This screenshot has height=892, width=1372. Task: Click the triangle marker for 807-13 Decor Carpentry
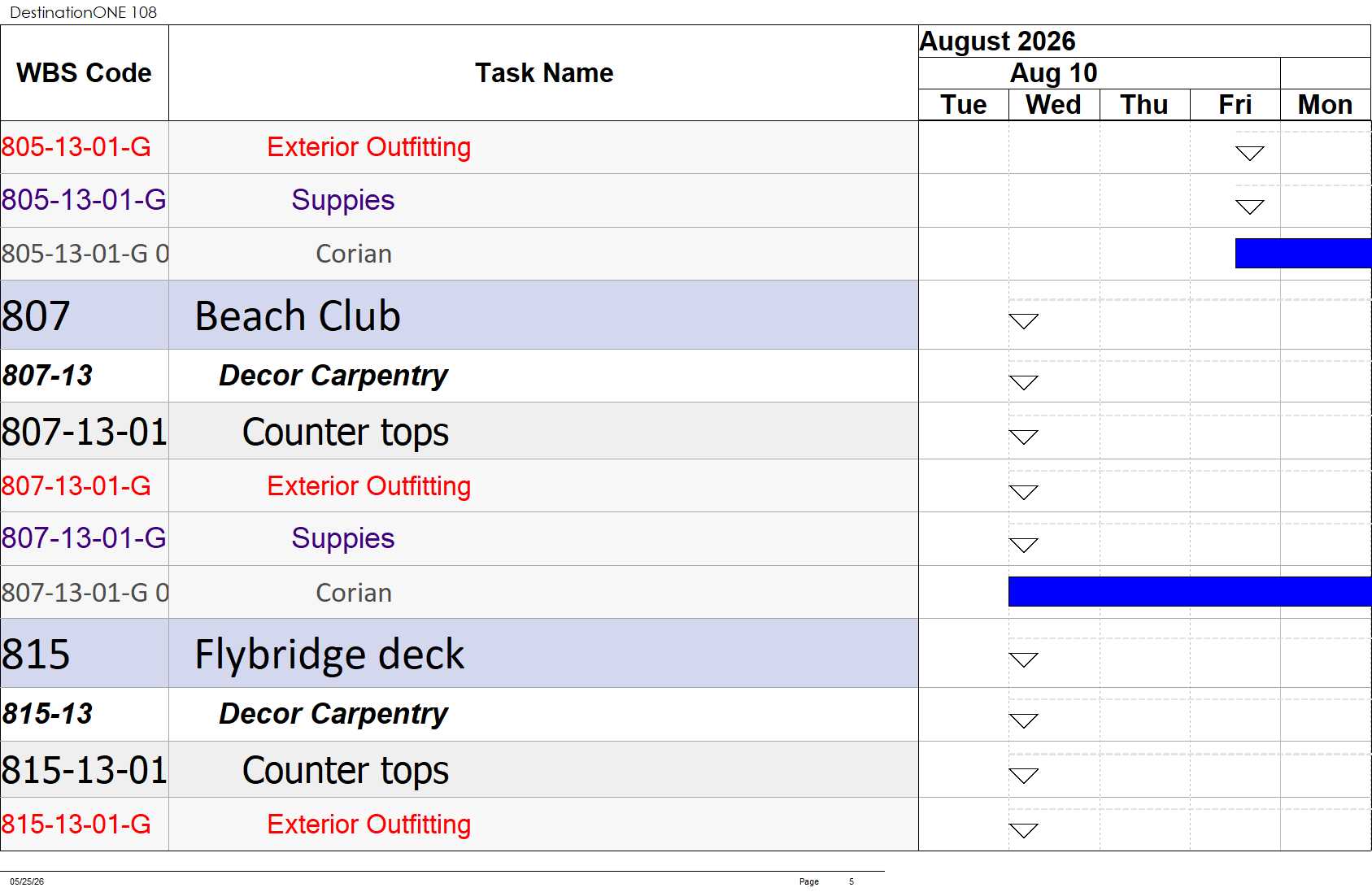coord(1023,382)
